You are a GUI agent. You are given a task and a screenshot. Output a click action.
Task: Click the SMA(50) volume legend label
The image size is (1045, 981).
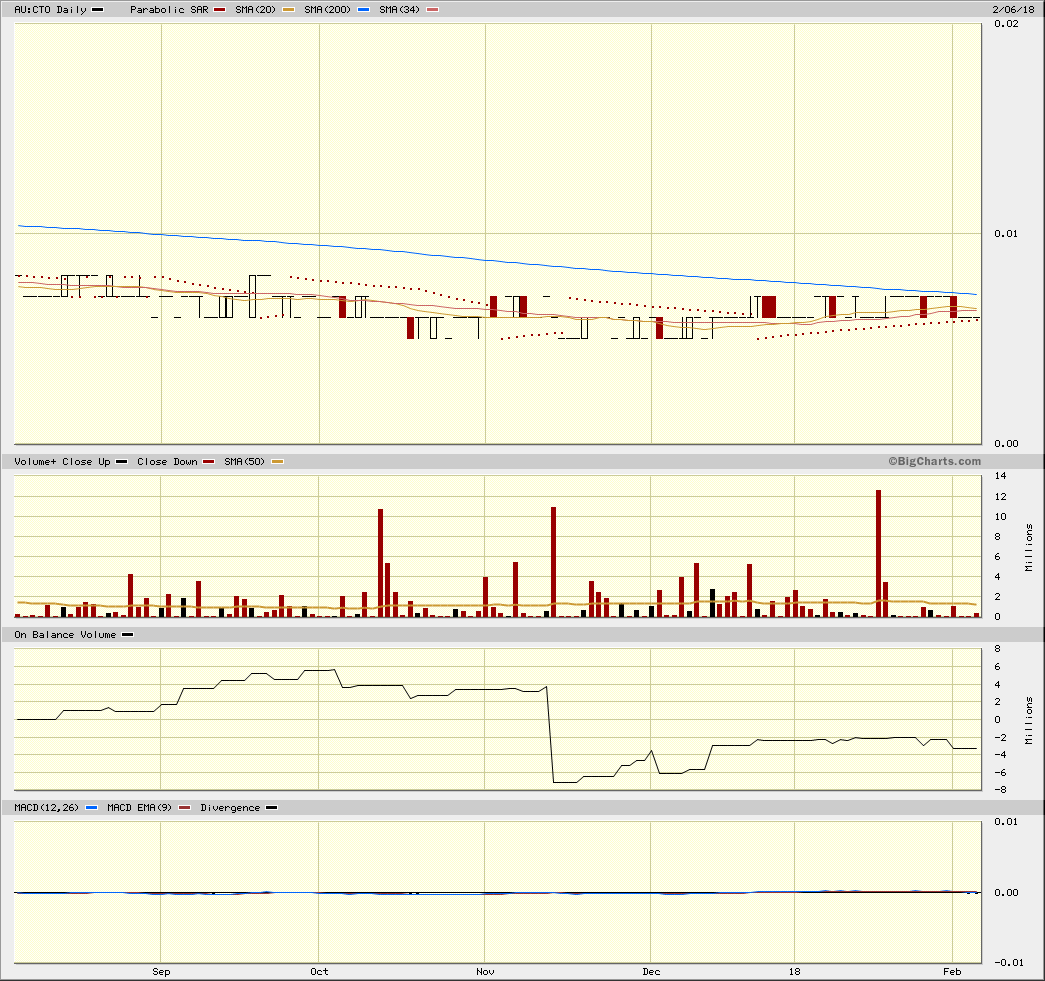(x=244, y=461)
